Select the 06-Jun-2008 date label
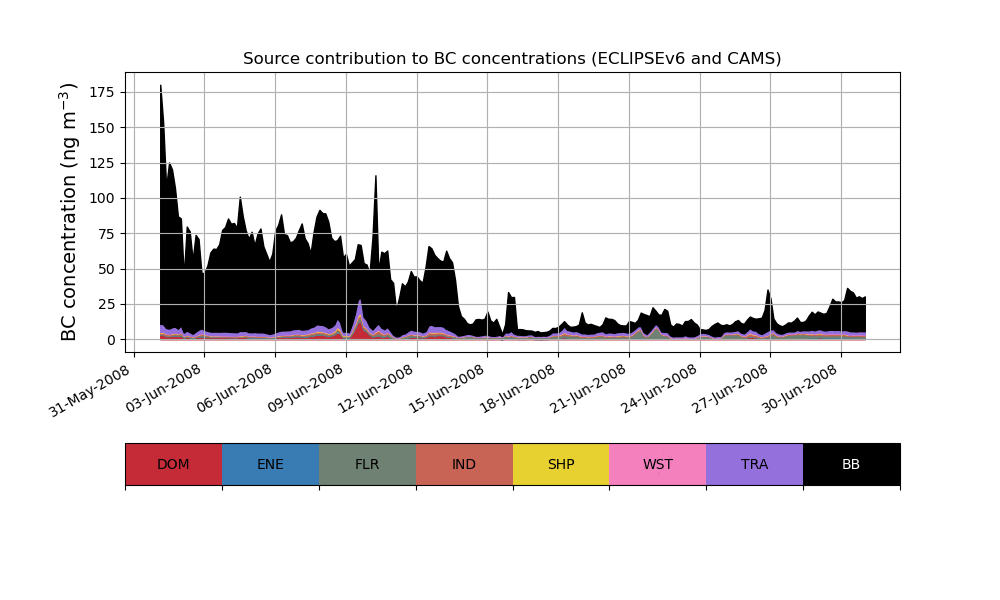The image size is (1000, 600). coord(234,388)
